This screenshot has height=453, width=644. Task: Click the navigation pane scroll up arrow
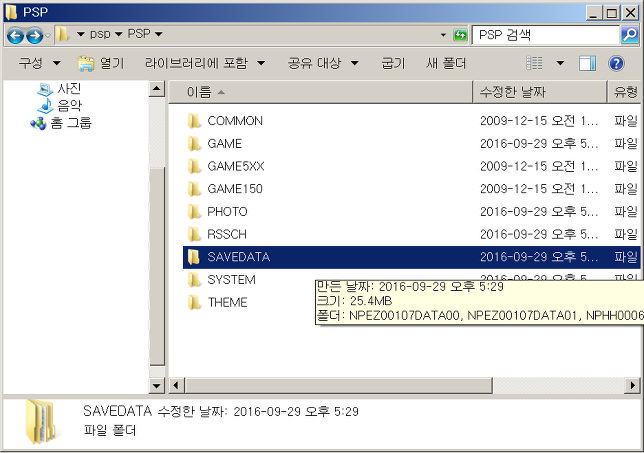[x=156, y=89]
